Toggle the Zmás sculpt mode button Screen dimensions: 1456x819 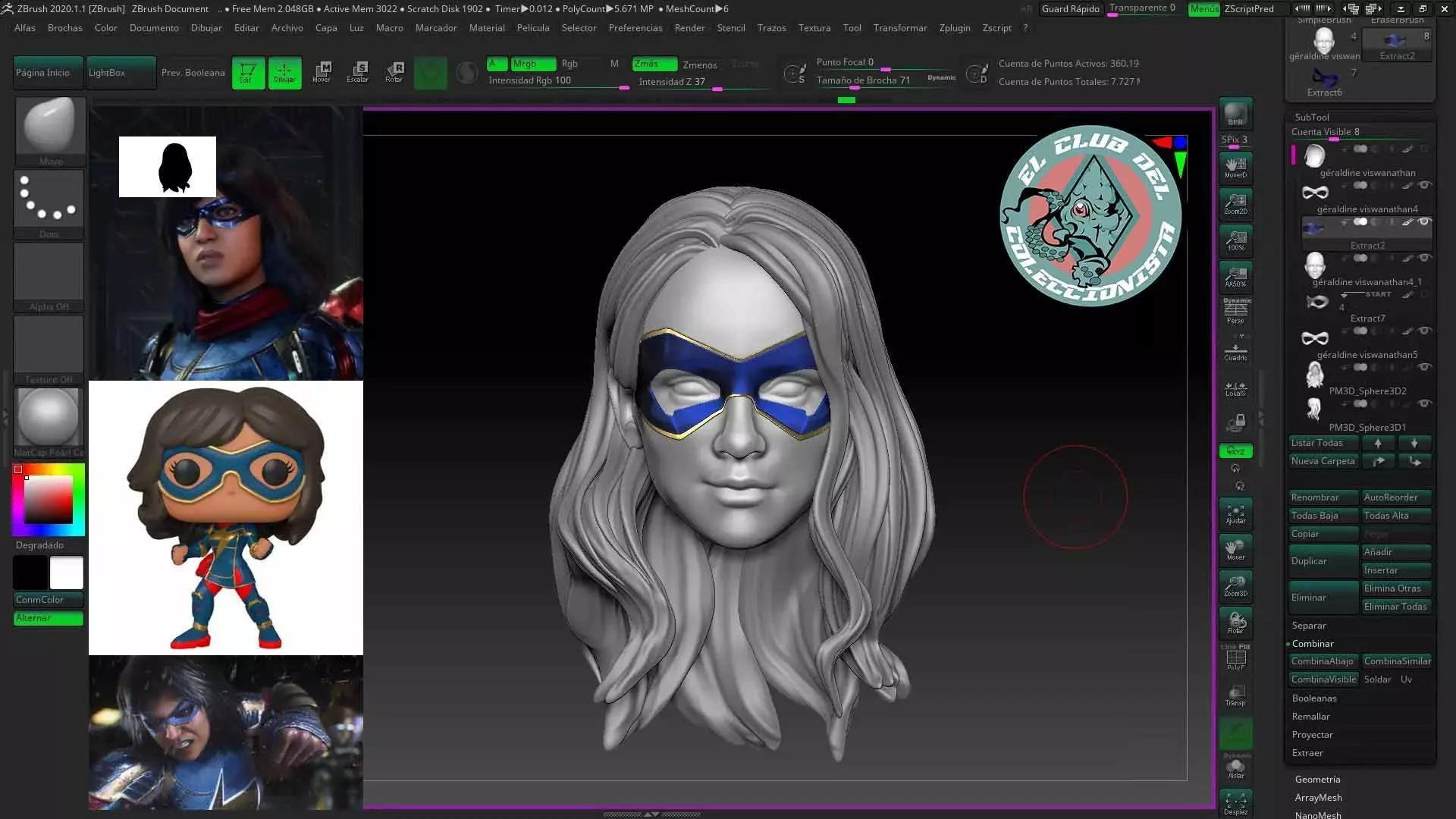(x=654, y=64)
